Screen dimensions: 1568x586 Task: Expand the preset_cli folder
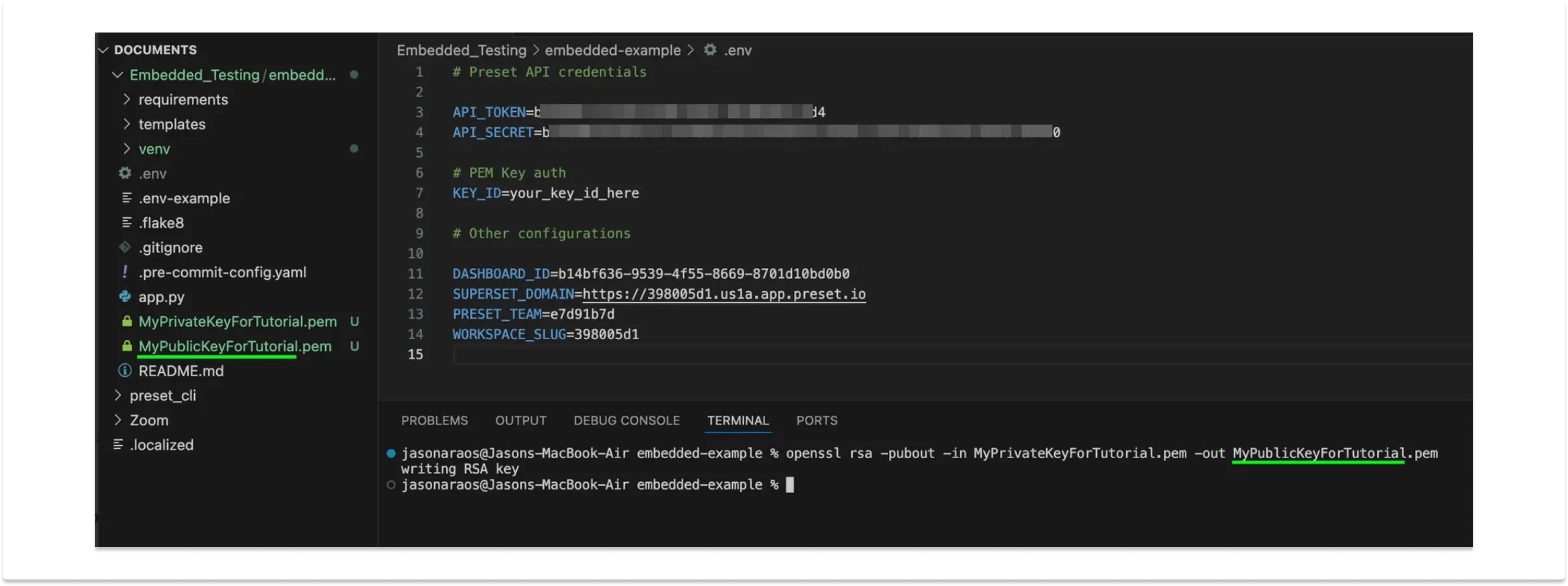[x=118, y=395]
